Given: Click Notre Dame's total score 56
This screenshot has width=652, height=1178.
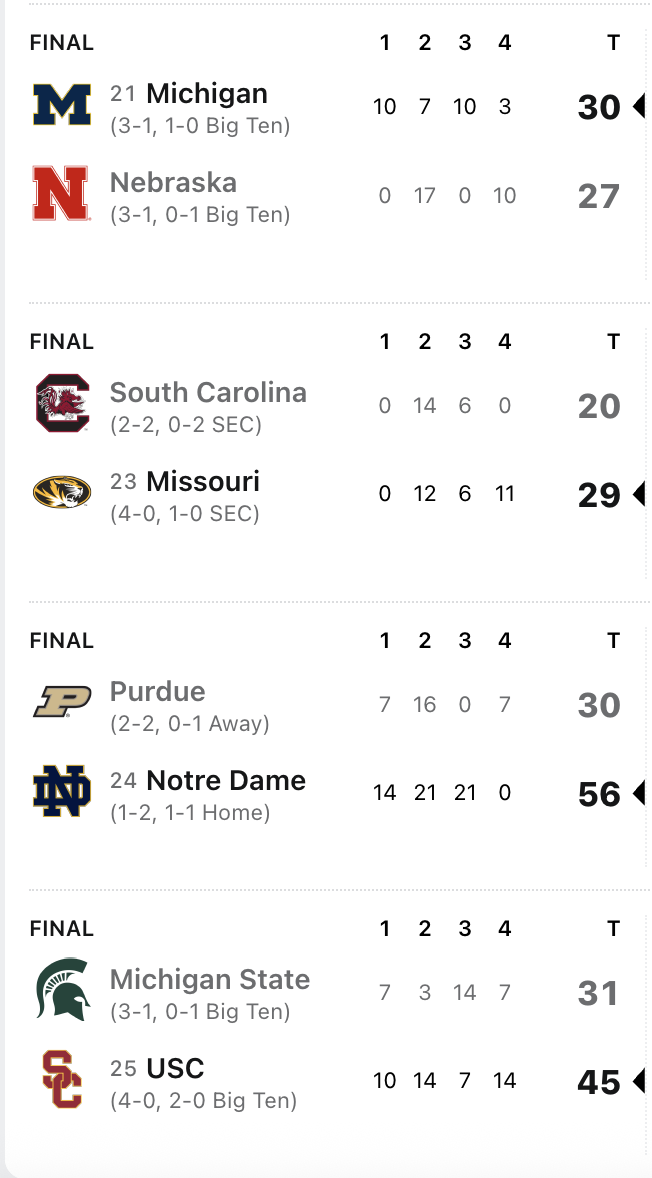Looking at the screenshot, I should click(599, 794).
